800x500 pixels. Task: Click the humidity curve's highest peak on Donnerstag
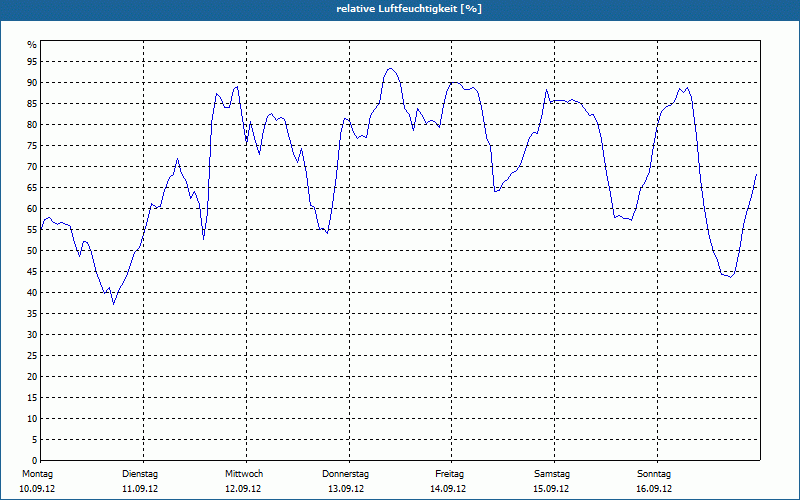coord(391,68)
